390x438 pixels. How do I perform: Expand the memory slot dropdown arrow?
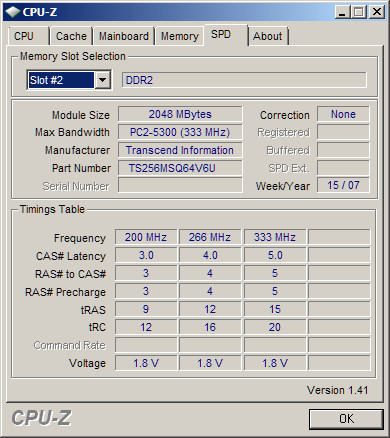pos(103,80)
